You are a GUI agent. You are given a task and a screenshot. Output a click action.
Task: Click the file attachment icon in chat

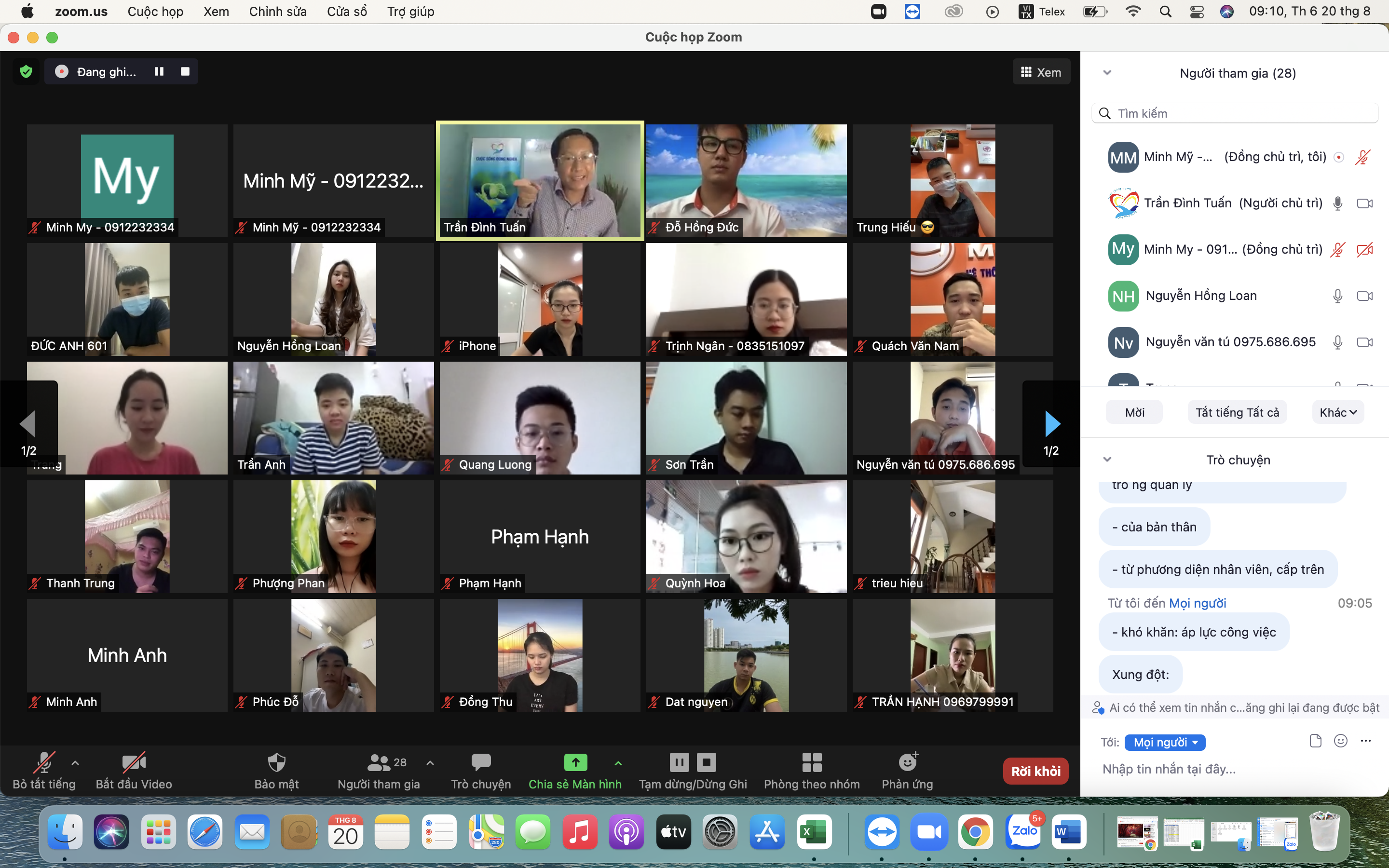(x=1316, y=741)
